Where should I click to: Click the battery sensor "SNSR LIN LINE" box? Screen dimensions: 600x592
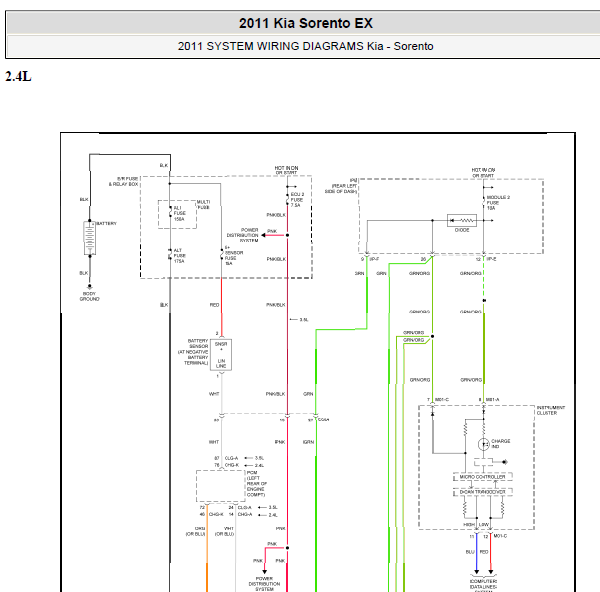pyautogui.click(x=221, y=355)
